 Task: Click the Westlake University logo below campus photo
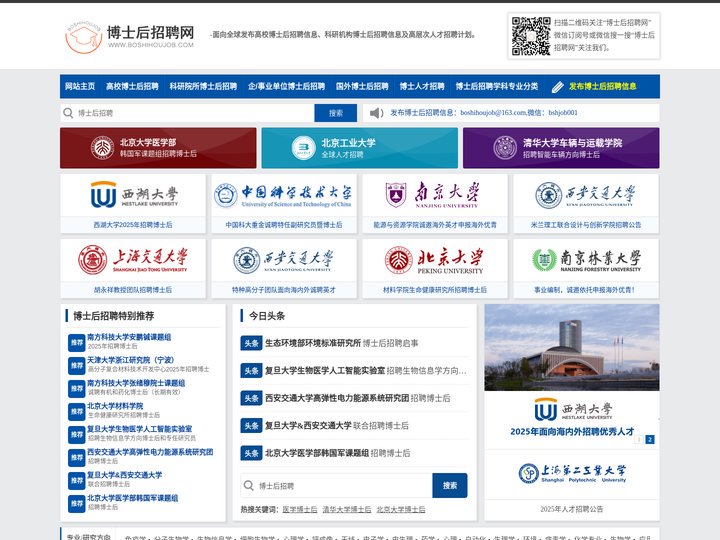573,409
